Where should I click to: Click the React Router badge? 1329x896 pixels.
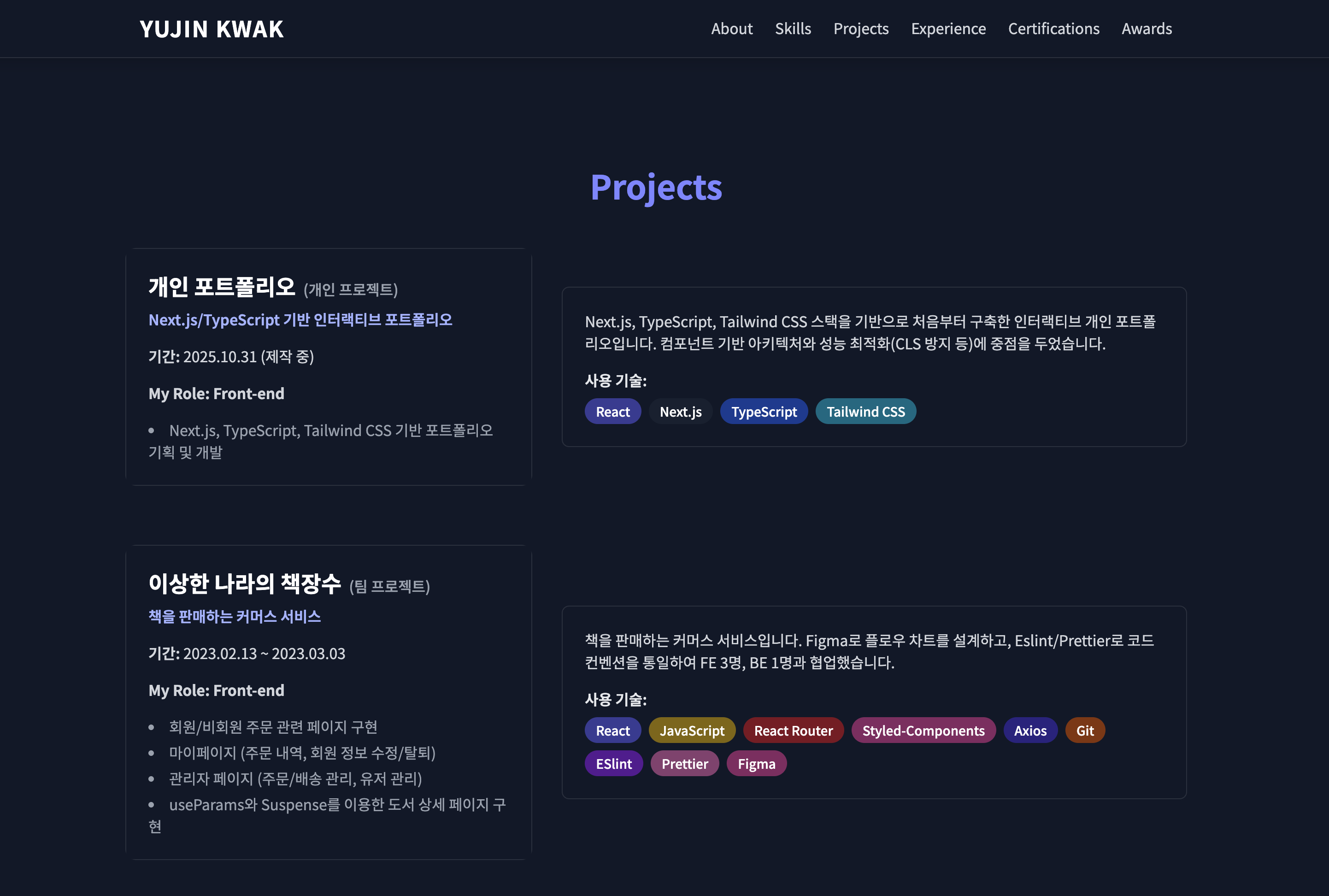pyautogui.click(x=793, y=730)
